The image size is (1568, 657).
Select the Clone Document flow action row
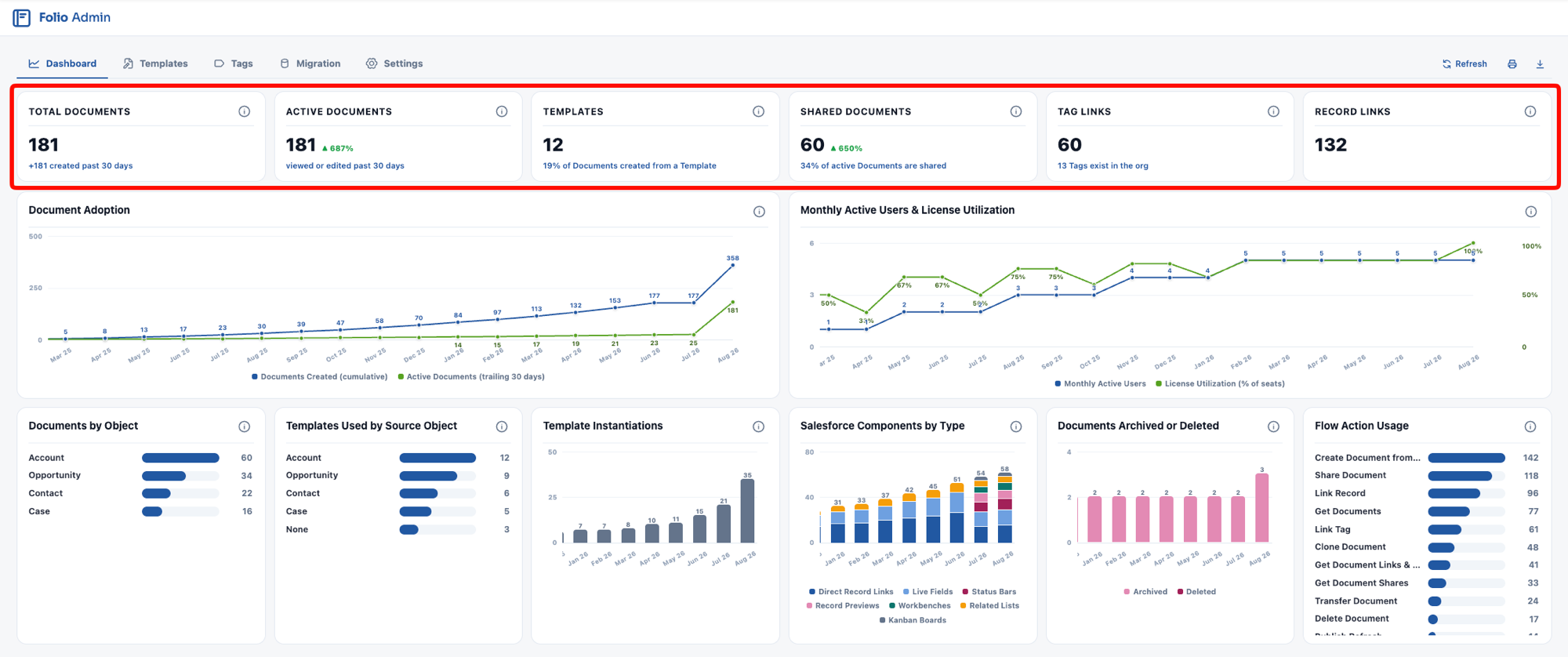[x=1427, y=547]
